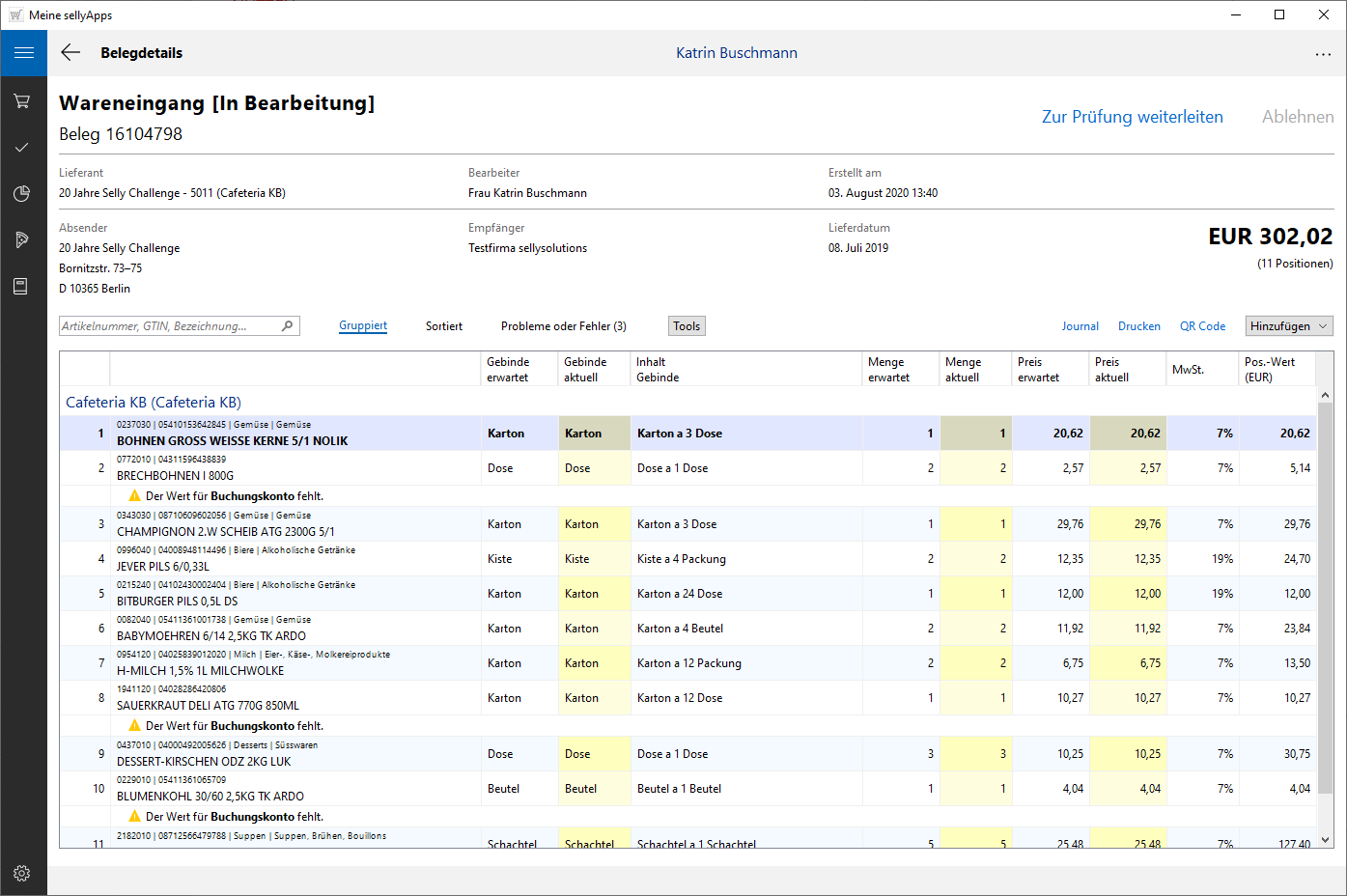This screenshot has height=896, width=1347.
Task: Collapse the Cafeteria KB group
Action: [x=153, y=403]
